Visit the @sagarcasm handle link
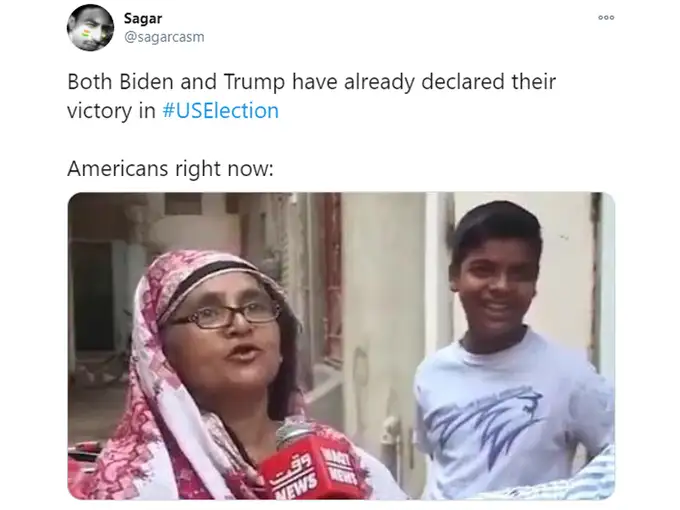This screenshot has height=510, width=680. [164, 37]
